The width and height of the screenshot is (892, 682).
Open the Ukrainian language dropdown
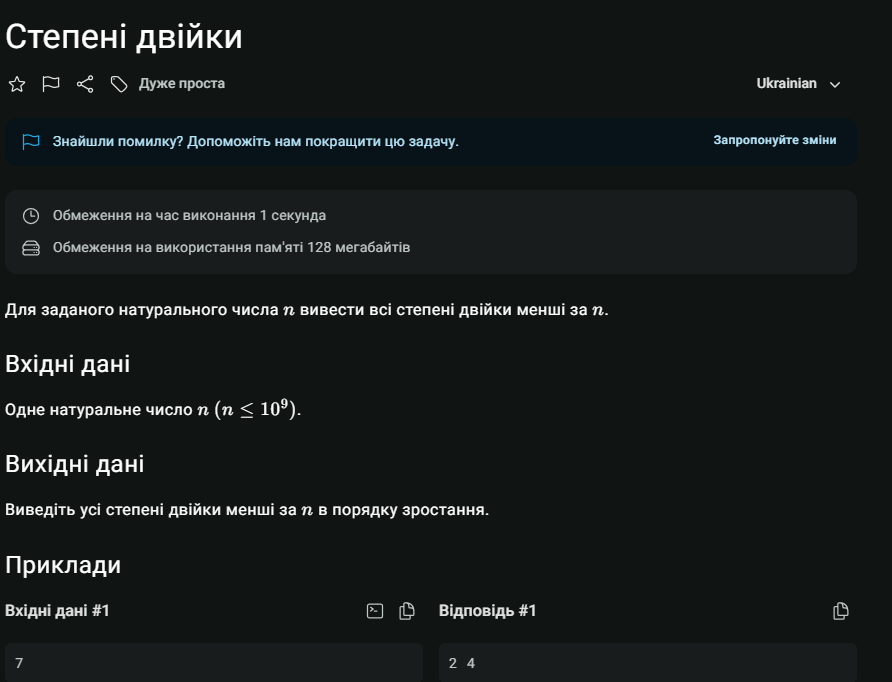798,84
